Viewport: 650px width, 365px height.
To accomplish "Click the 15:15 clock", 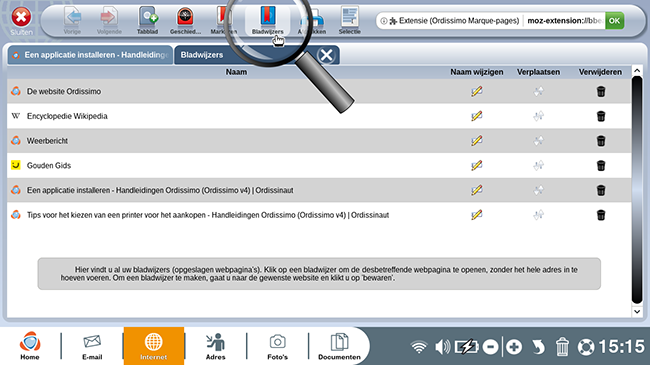I will [621, 346].
